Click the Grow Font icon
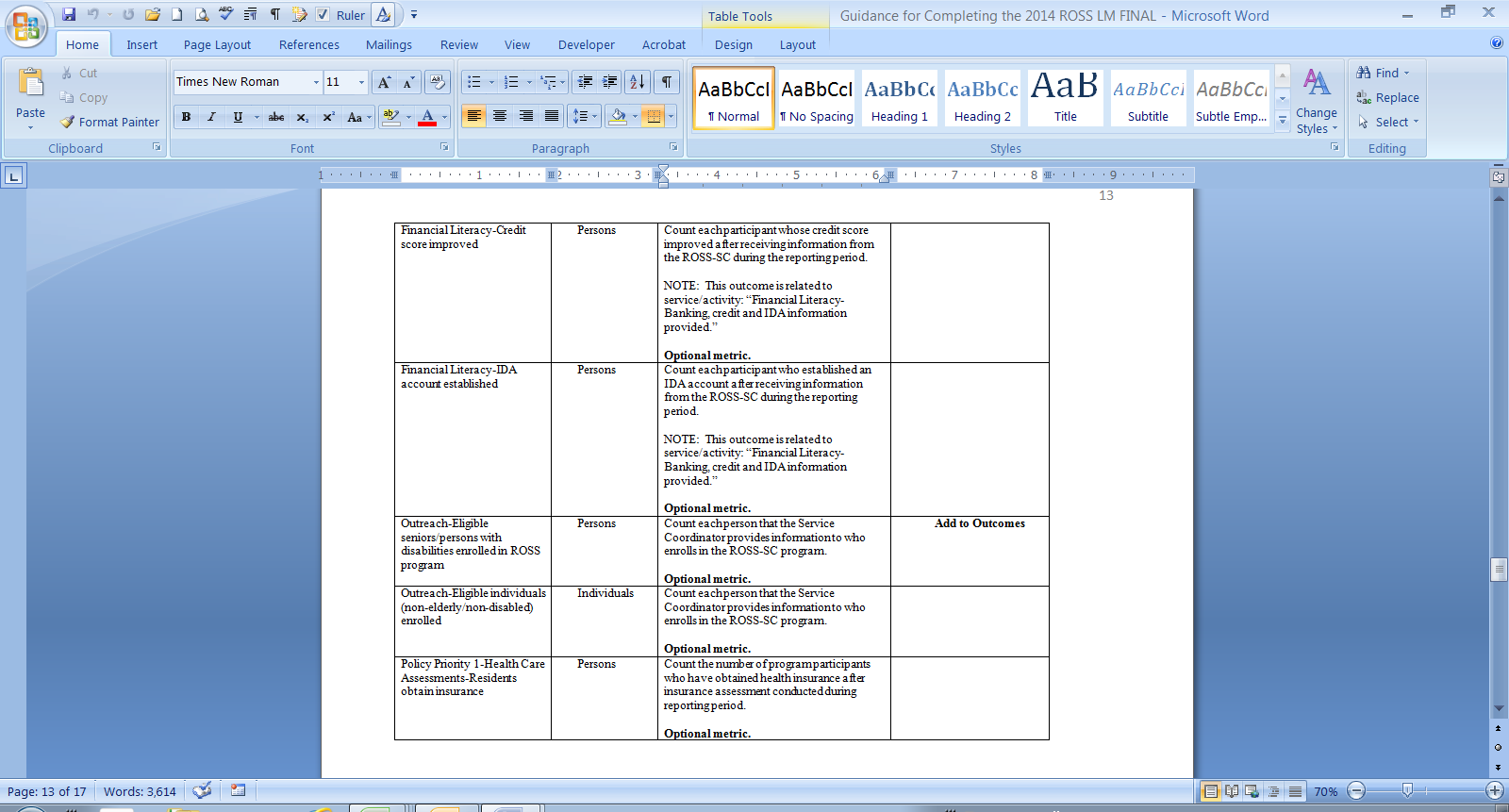The width and height of the screenshot is (1509, 812). pos(384,82)
